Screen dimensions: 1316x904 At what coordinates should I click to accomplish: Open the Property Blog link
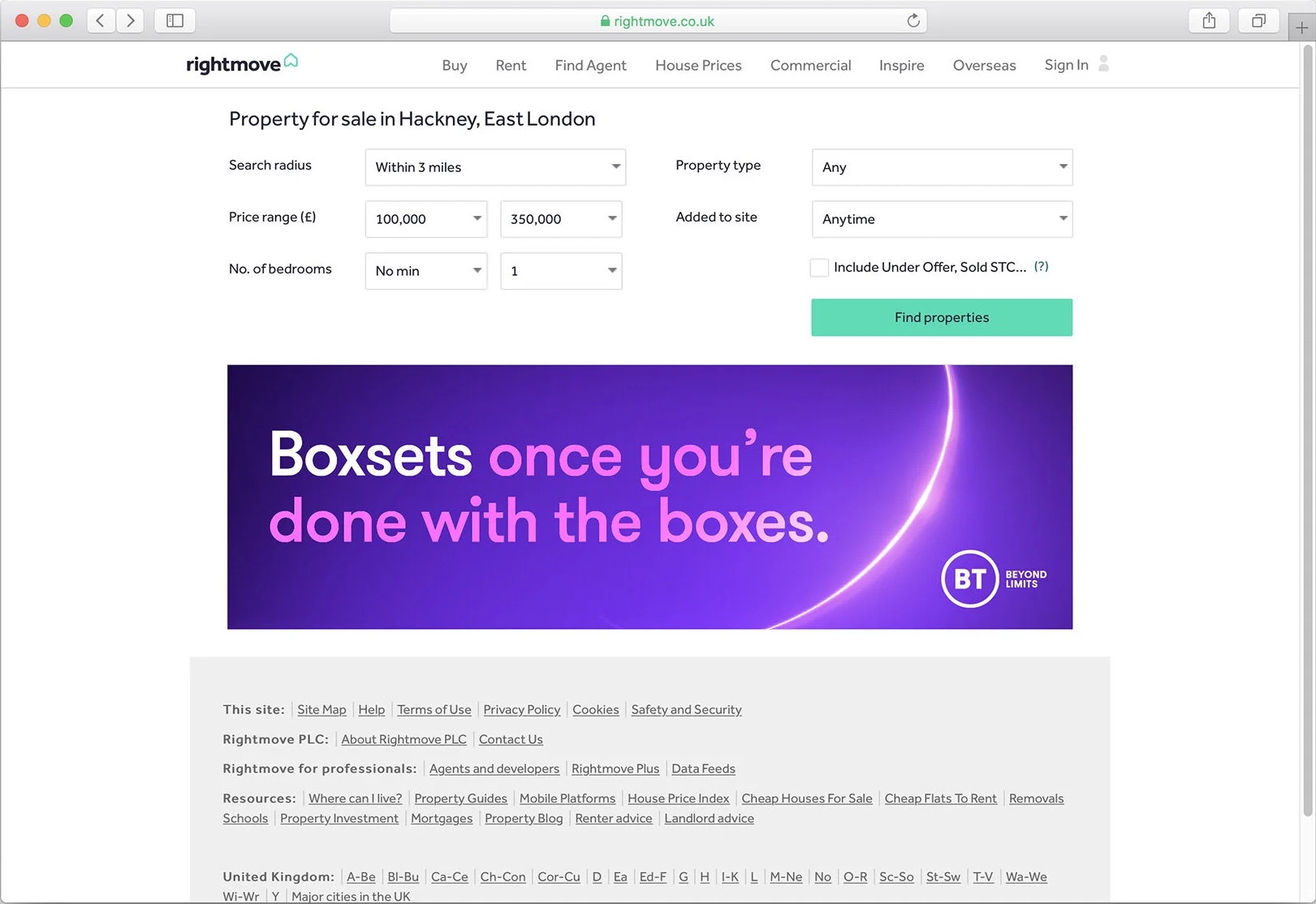(523, 818)
